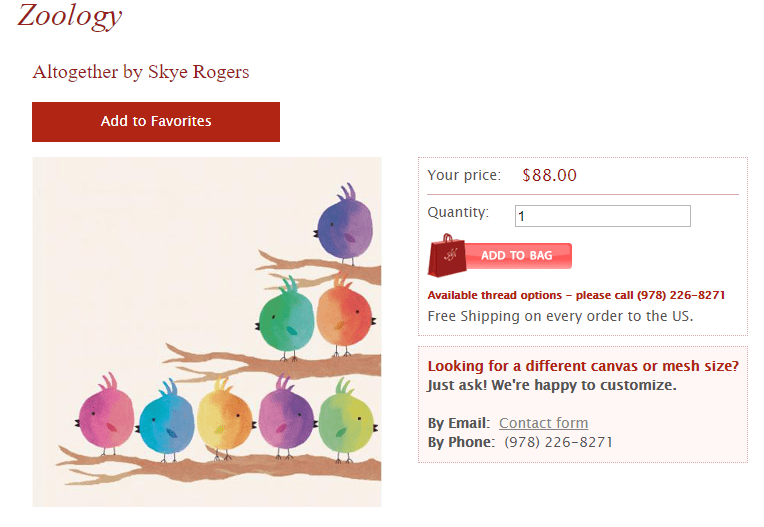The image size is (764, 527).
Task: Click the Add to Favorites button
Action: coord(156,122)
